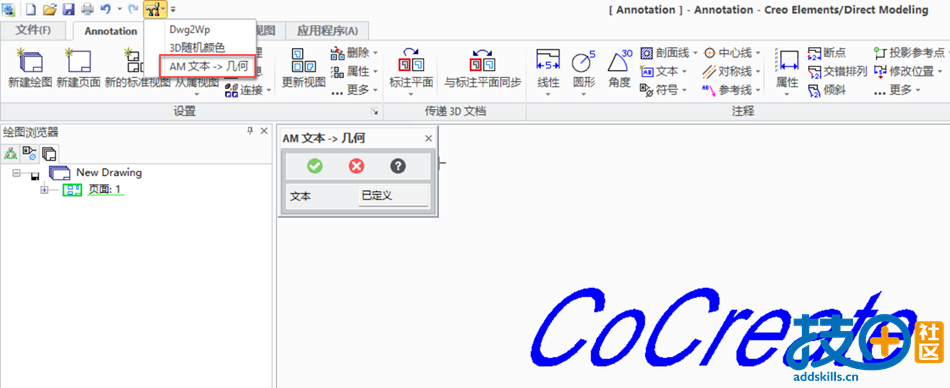Screen dimensions: 950x388
Task: Select the 页面: 1 tree item
Action: coord(105,190)
